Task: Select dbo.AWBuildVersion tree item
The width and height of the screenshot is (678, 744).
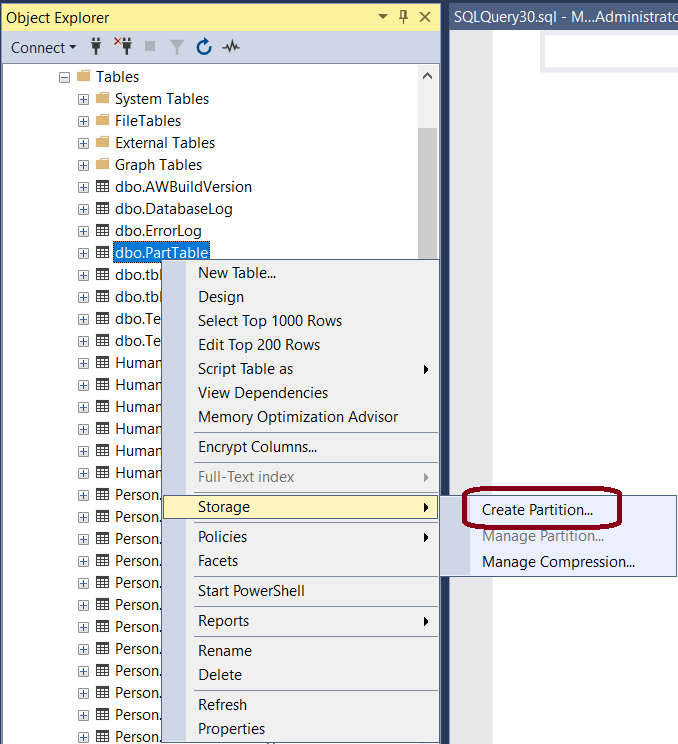Action: (x=183, y=187)
